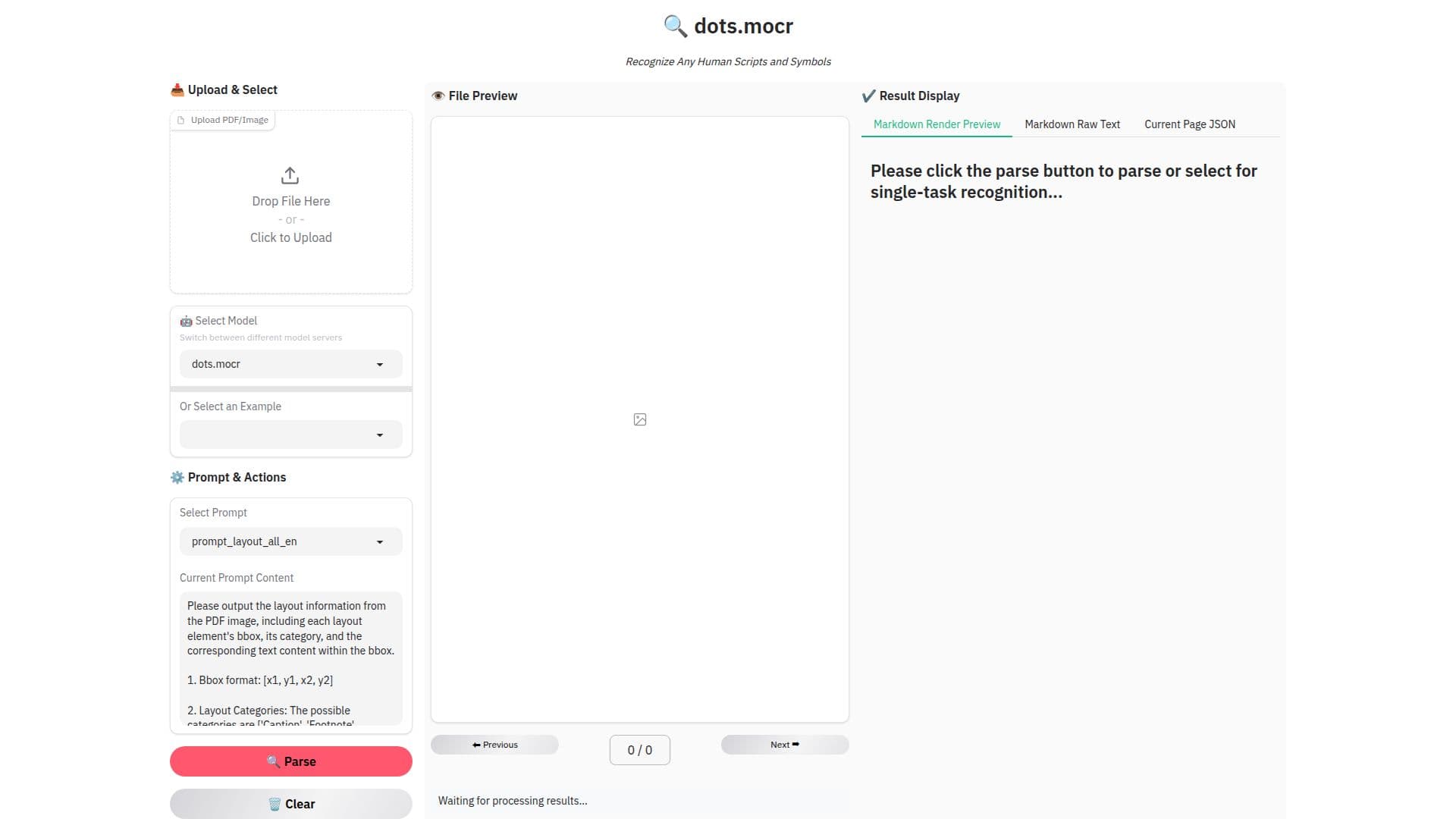Click the Clear button with trash icon
The height and width of the screenshot is (819, 1456).
tap(291, 804)
